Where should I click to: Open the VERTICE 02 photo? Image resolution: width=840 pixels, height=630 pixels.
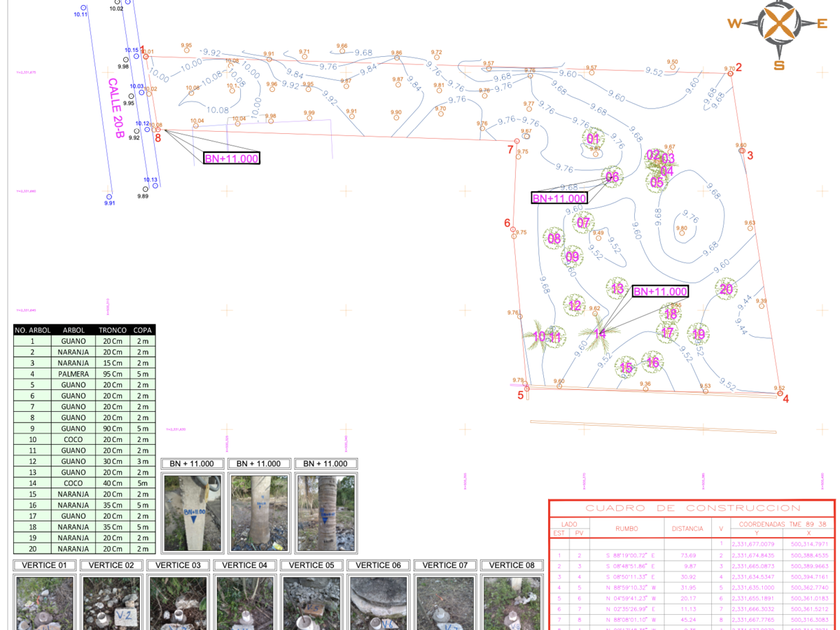pos(111,603)
